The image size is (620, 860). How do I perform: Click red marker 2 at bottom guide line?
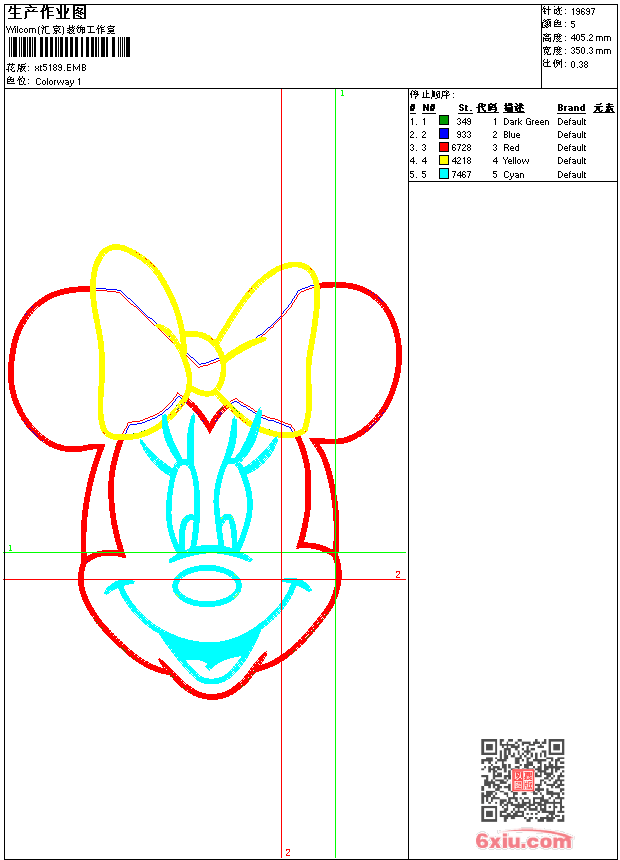coord(288,852)
